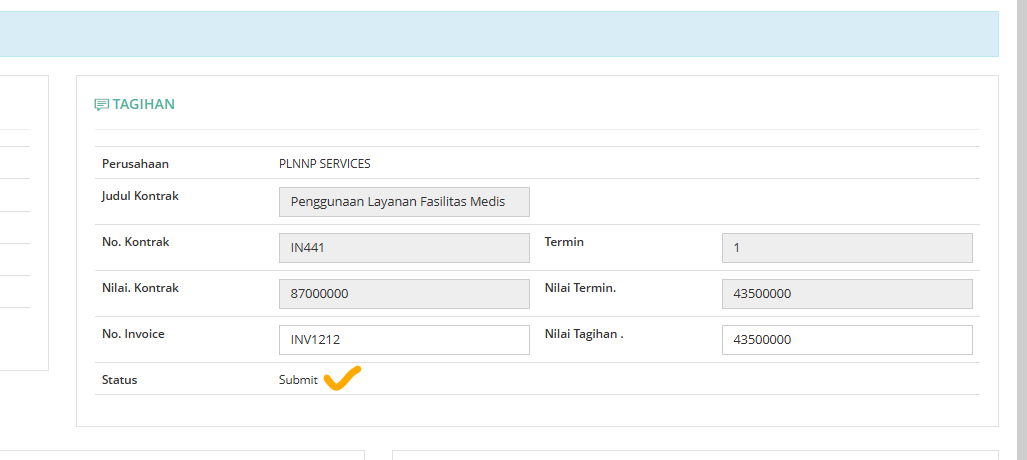Click the Judul Kontrak label
1027x460 pixels.
click(140, 196)
